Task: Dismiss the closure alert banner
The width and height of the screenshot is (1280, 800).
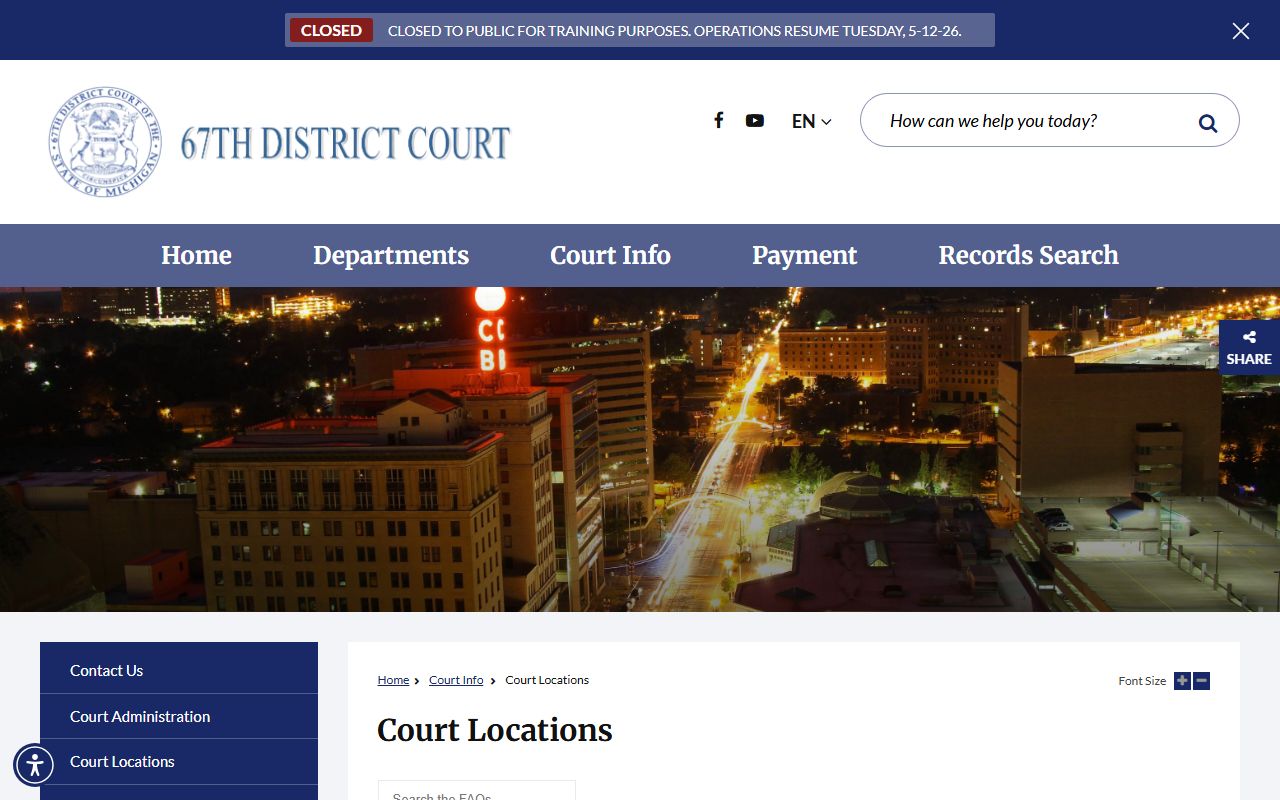Action: 1241,31
